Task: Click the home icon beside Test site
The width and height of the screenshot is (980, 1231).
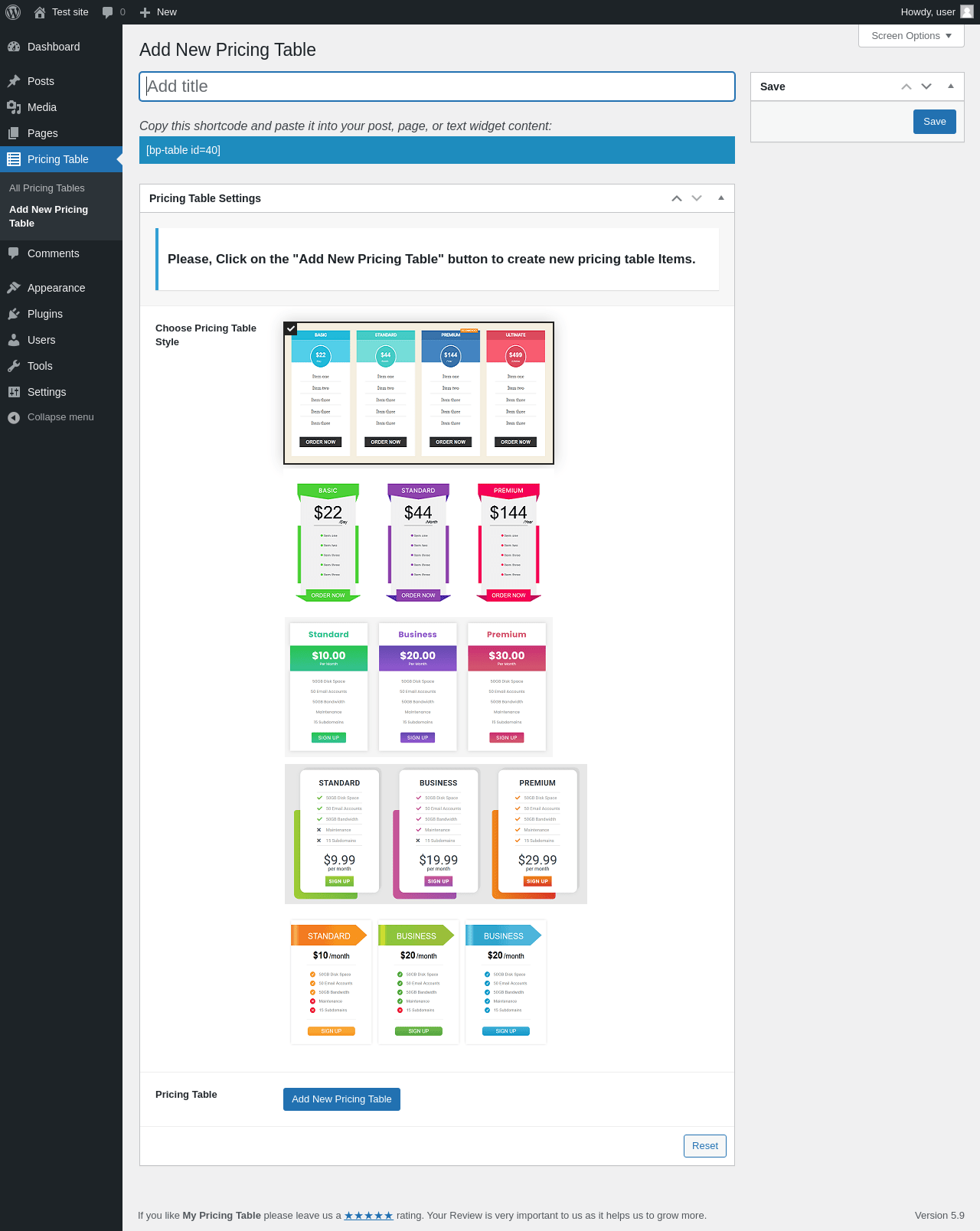Action: pyautogui.click(x=40, y=12)
